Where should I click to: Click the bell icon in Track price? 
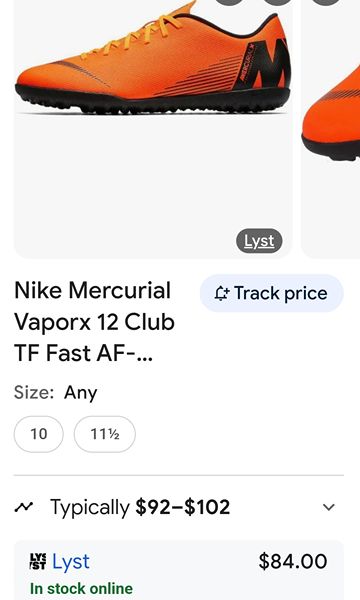point(221,293)
